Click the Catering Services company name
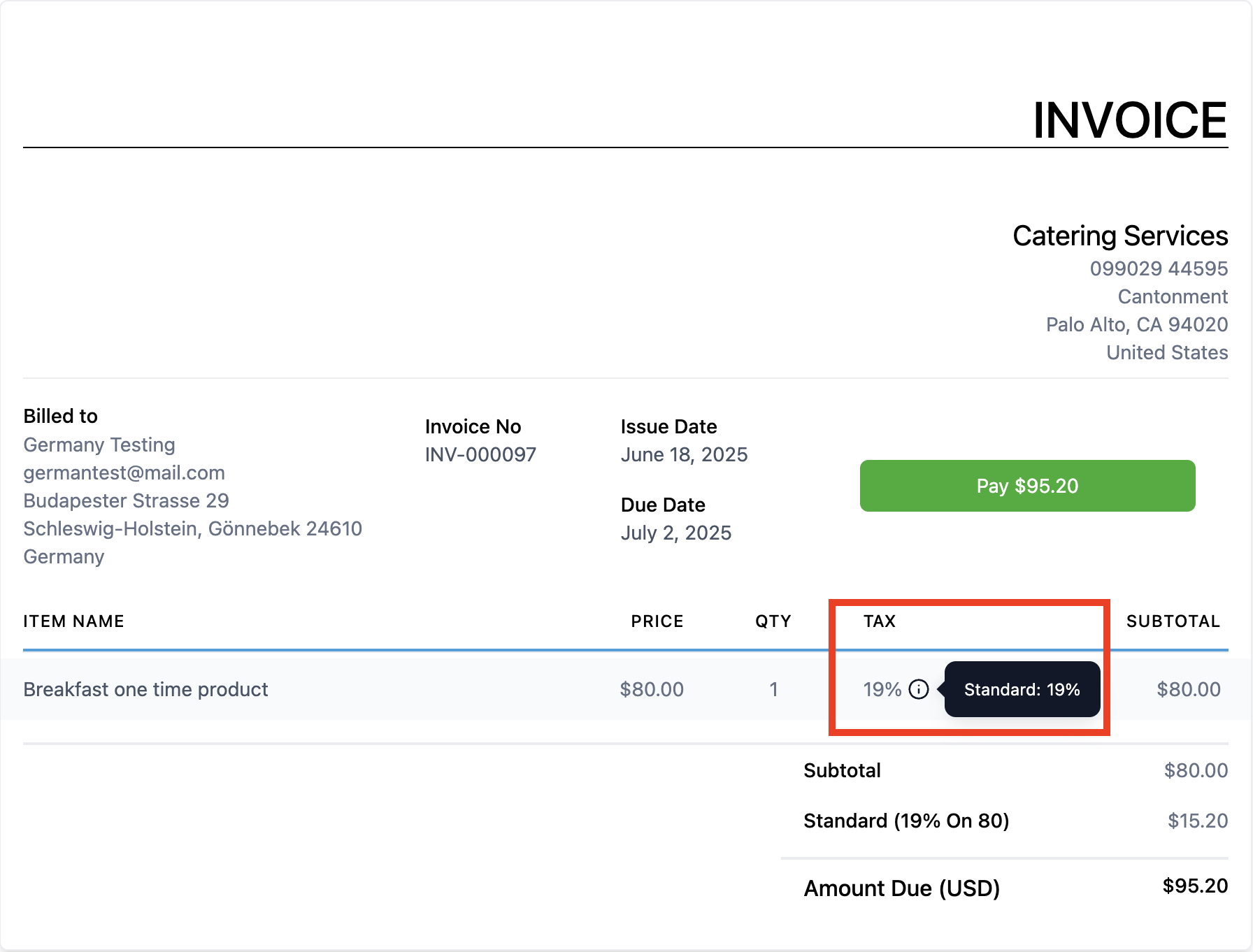Image resolution: width=1253 pixels, height=952 pixels. (1120, 236)
